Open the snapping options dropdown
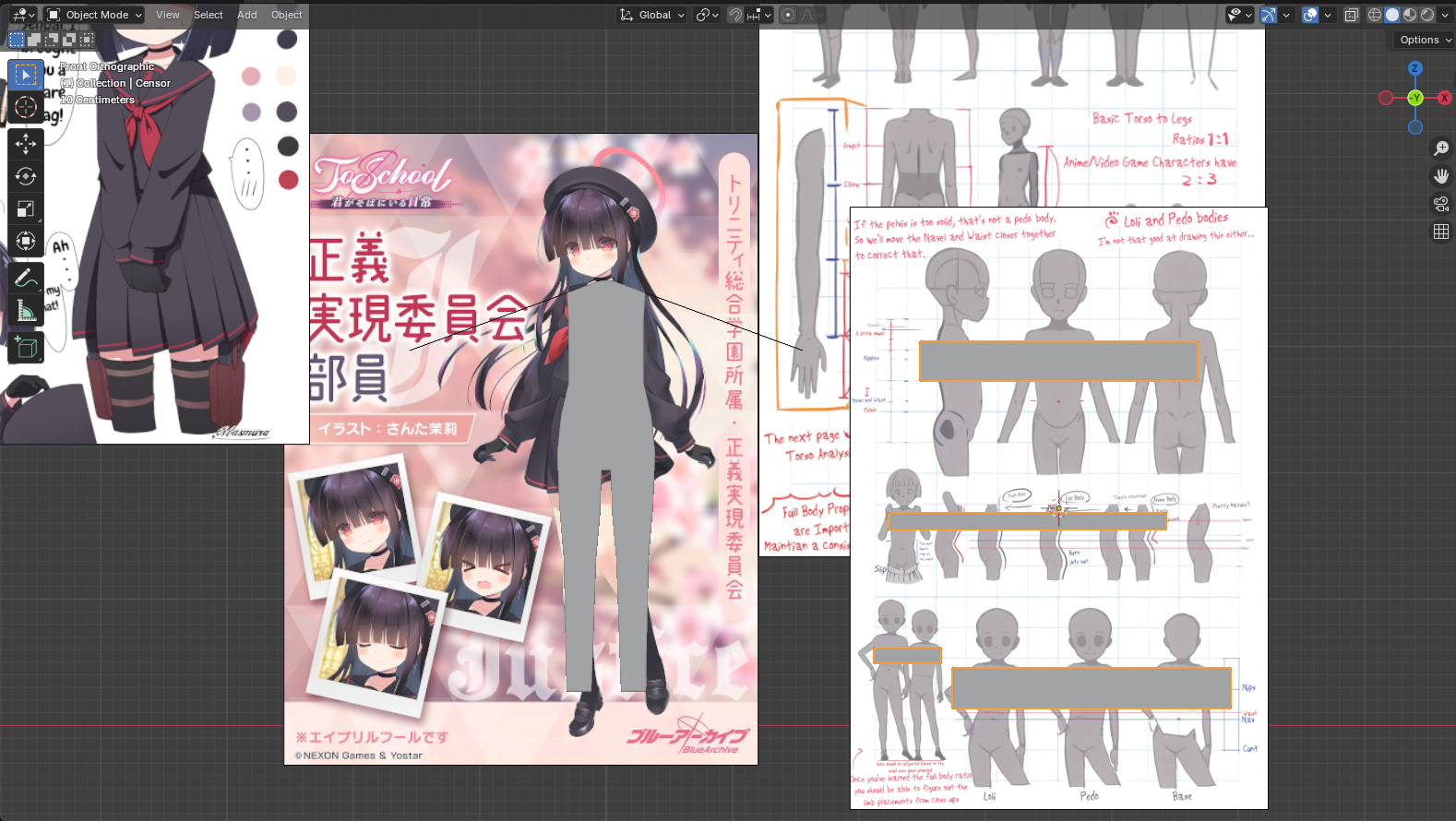Viewport: 1456px width, 821px height. (x=759, y=15)
